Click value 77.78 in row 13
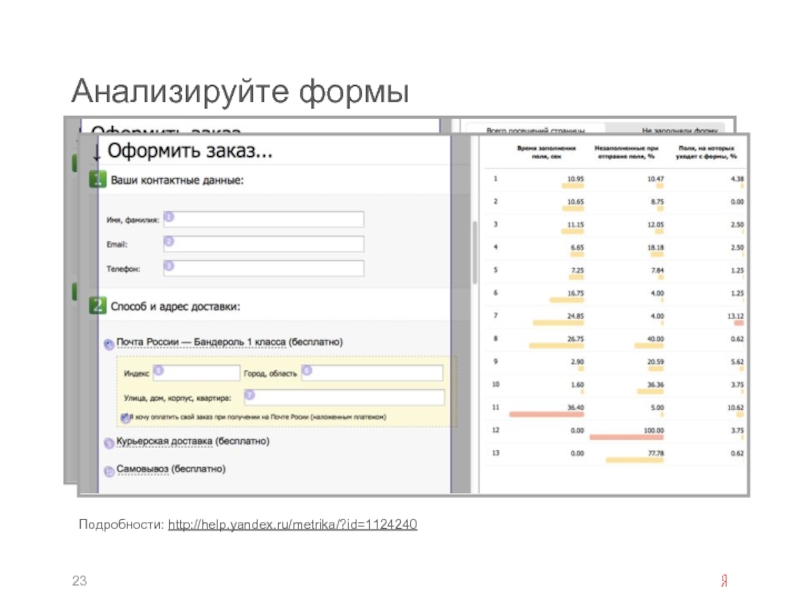Screen dimensions: 800x600 [656, 454]
